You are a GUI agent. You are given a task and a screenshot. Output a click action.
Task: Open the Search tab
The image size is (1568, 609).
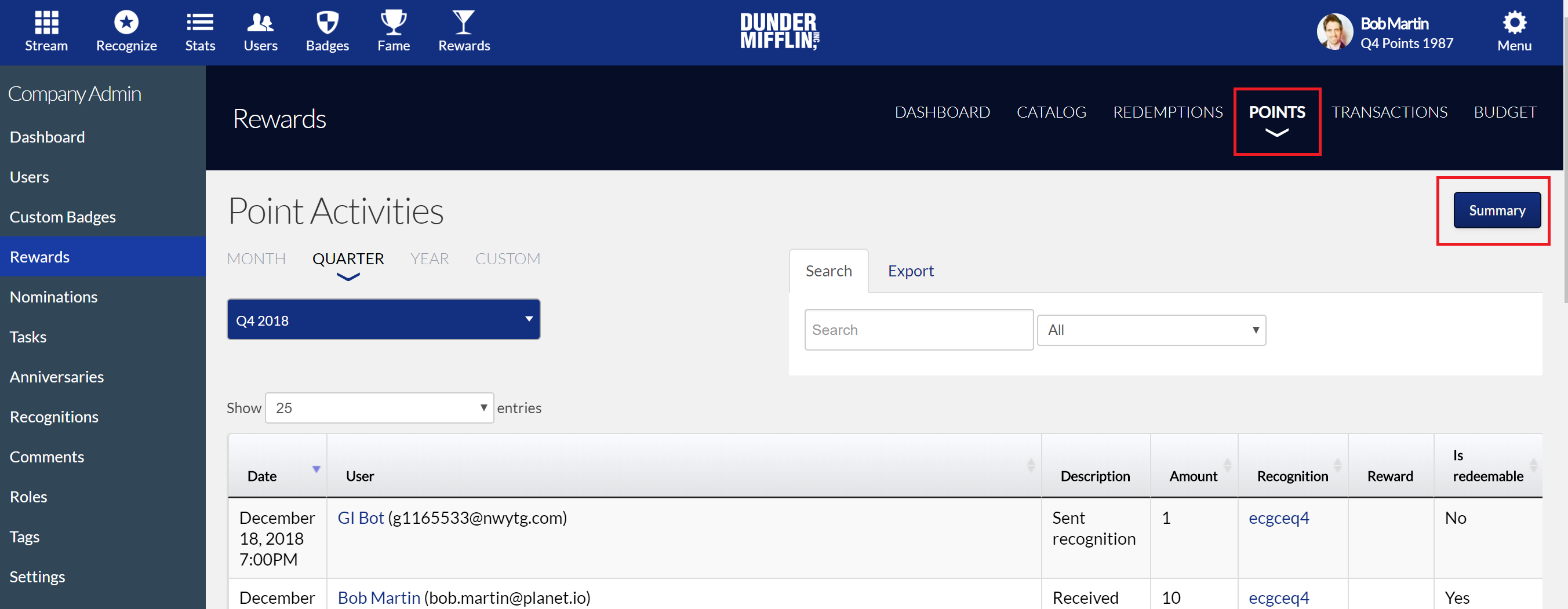(828, 271)
